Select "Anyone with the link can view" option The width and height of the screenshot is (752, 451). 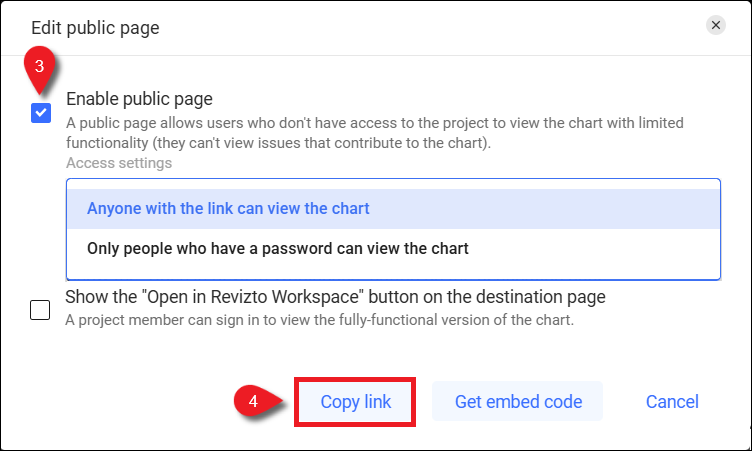click(228, 209)
